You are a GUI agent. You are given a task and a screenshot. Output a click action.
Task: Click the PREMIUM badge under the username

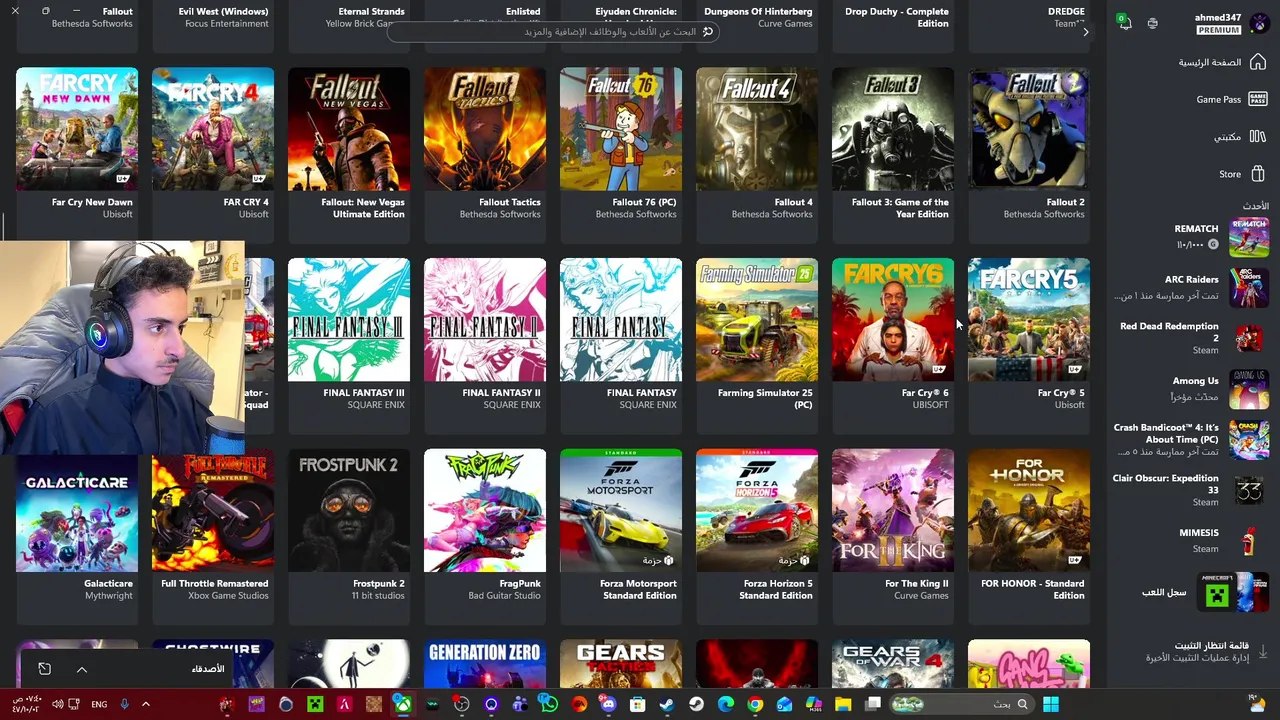[1218, 30]
